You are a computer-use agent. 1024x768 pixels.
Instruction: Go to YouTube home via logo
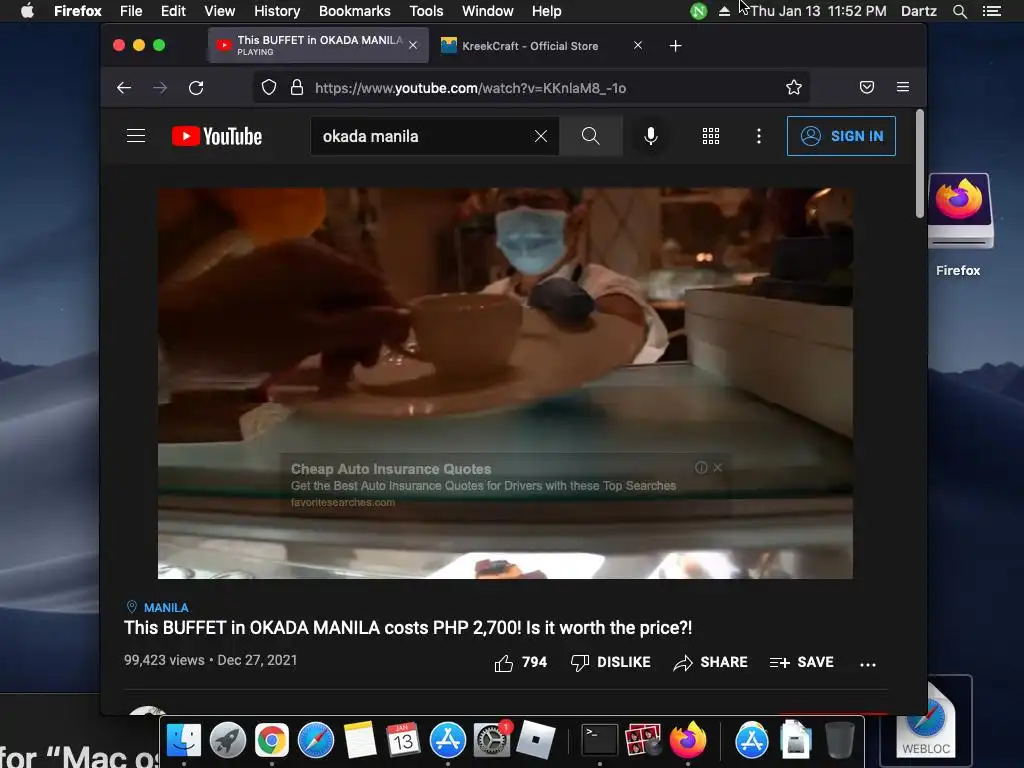pos(217,136)
